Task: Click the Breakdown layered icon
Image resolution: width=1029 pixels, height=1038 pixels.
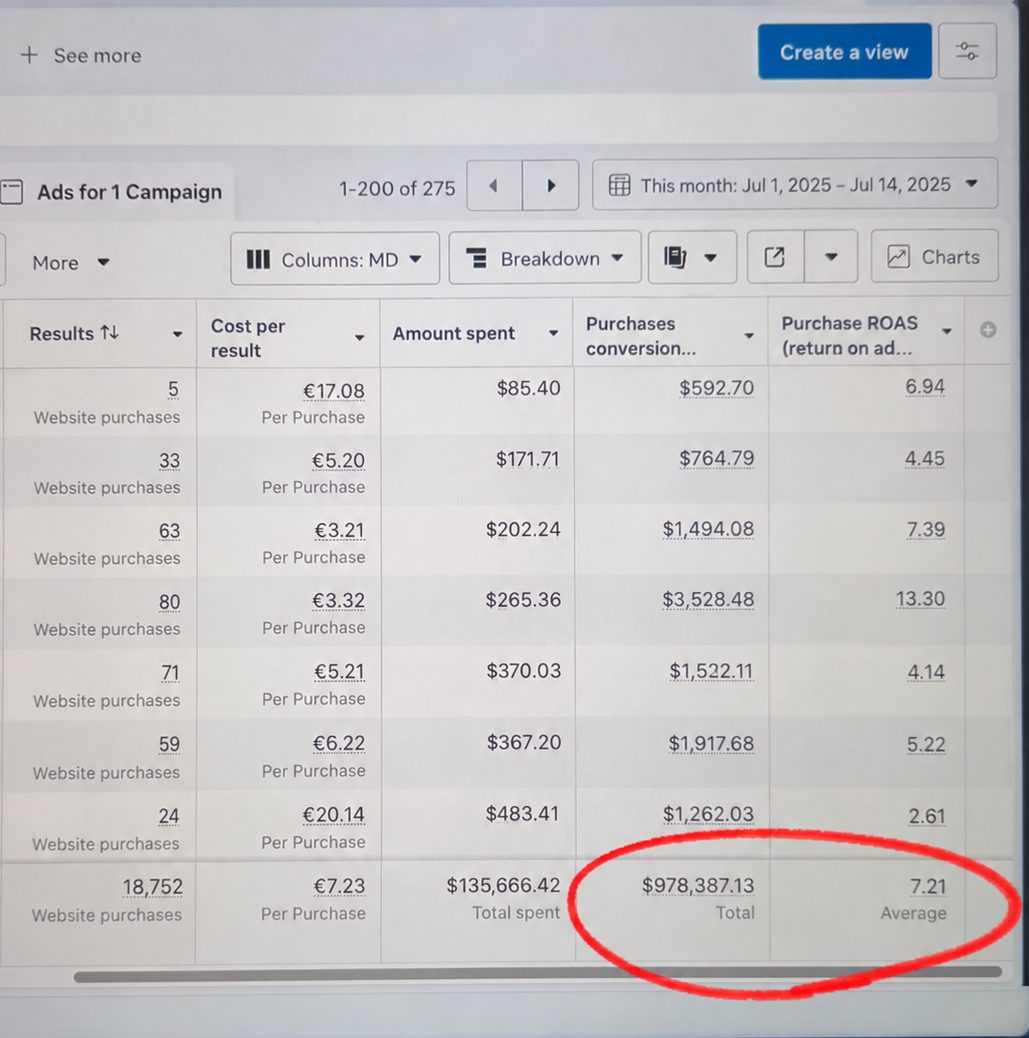Action: [x=476, y=258]
